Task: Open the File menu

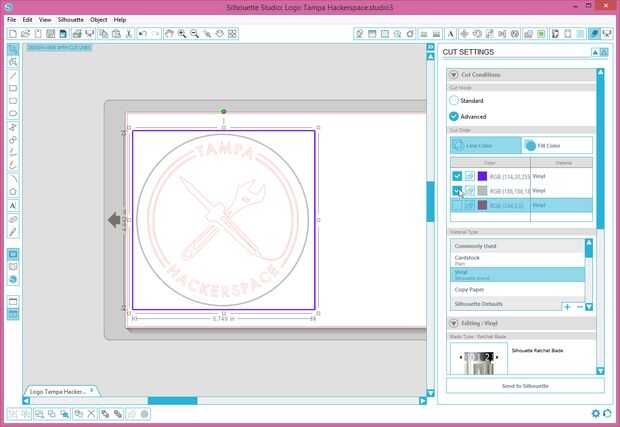Action: pos(11,19)
